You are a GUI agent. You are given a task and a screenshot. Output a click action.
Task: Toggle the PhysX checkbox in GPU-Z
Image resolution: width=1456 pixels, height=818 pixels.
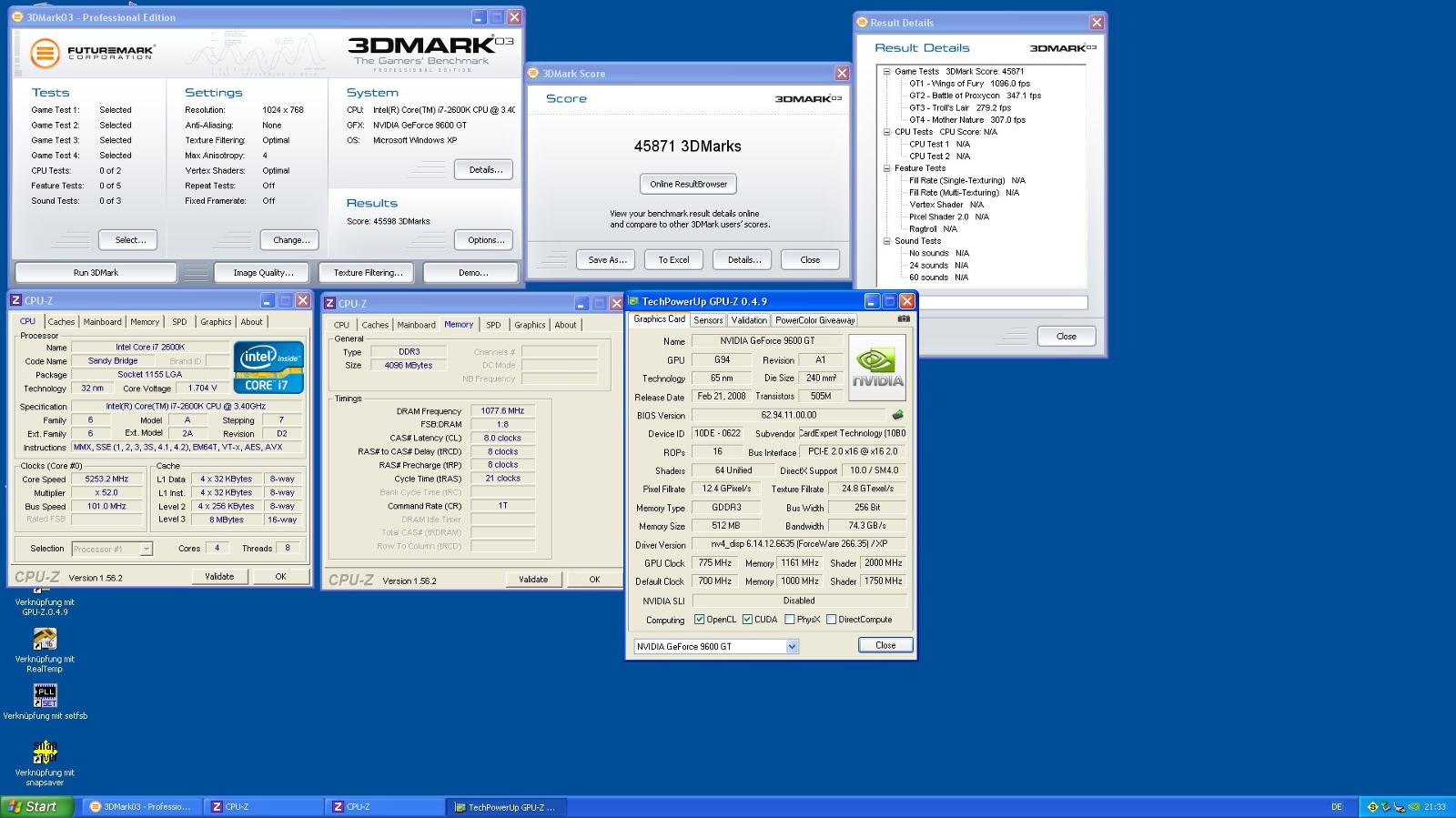tap(789, 620)
